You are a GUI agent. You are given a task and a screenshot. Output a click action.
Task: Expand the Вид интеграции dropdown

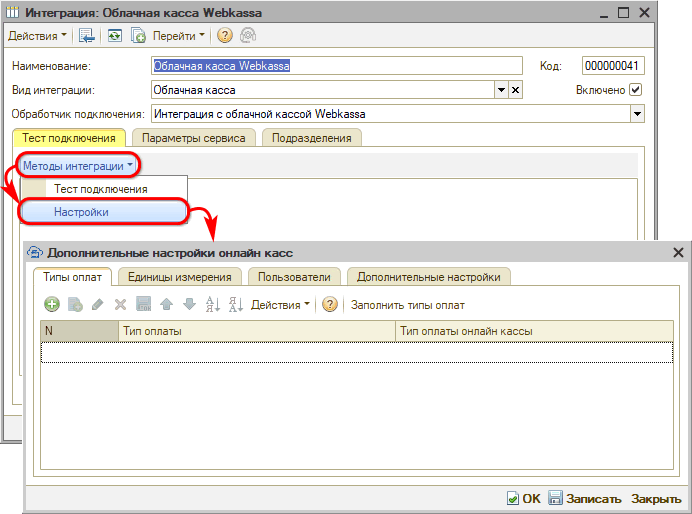pyautogui.click(x=501, y=90)
